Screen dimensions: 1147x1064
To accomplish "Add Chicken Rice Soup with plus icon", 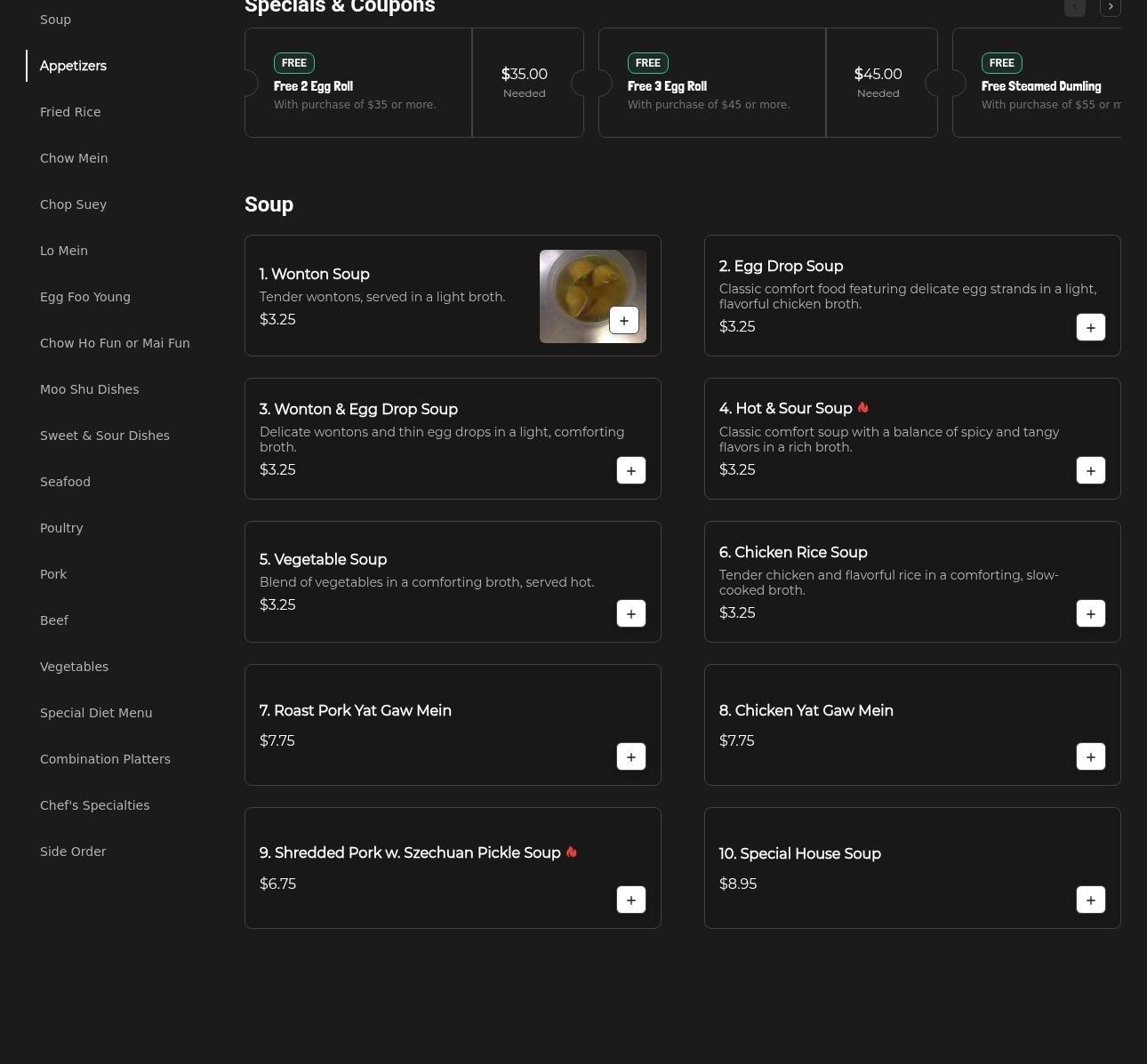I will coord(1090,613).
